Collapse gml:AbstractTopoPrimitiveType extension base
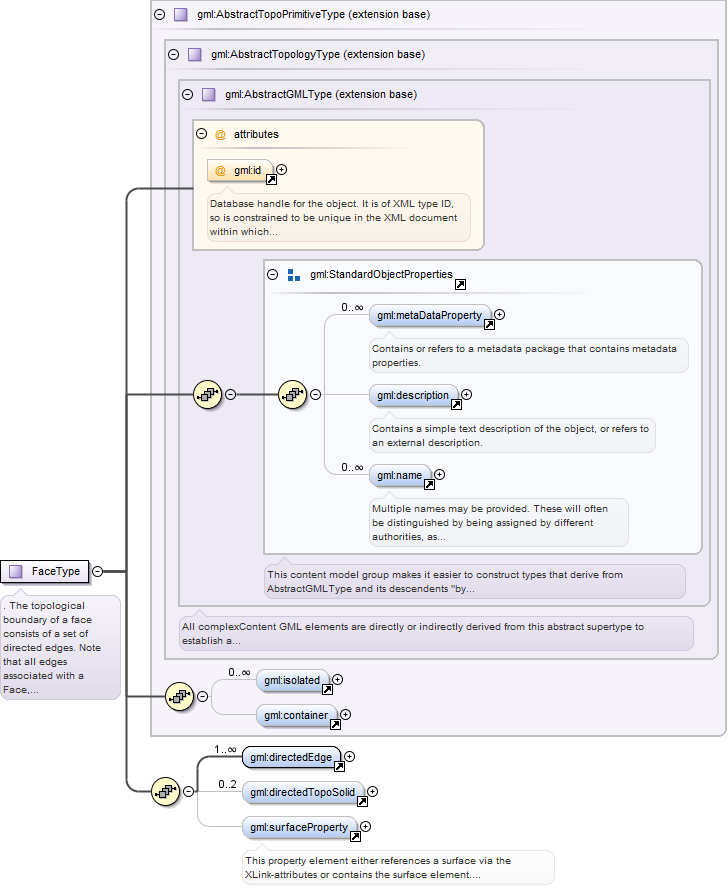This screenshot has width=728, height=888. click(x=160, y=14)
